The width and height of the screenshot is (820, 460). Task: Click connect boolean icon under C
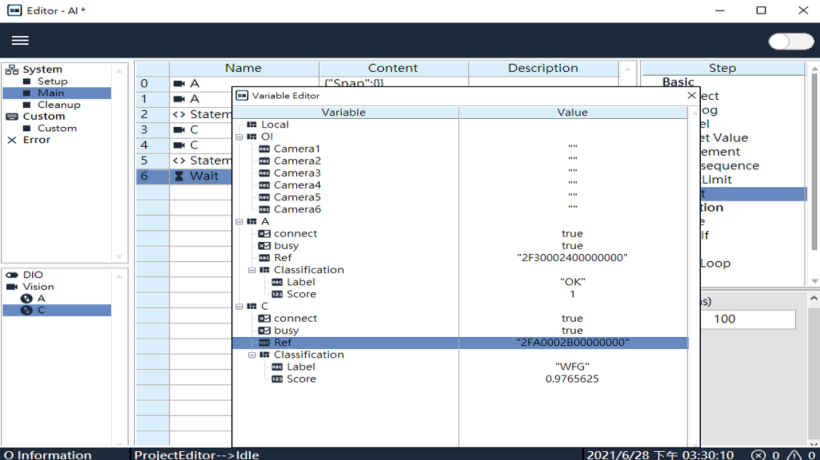(265, 318)
